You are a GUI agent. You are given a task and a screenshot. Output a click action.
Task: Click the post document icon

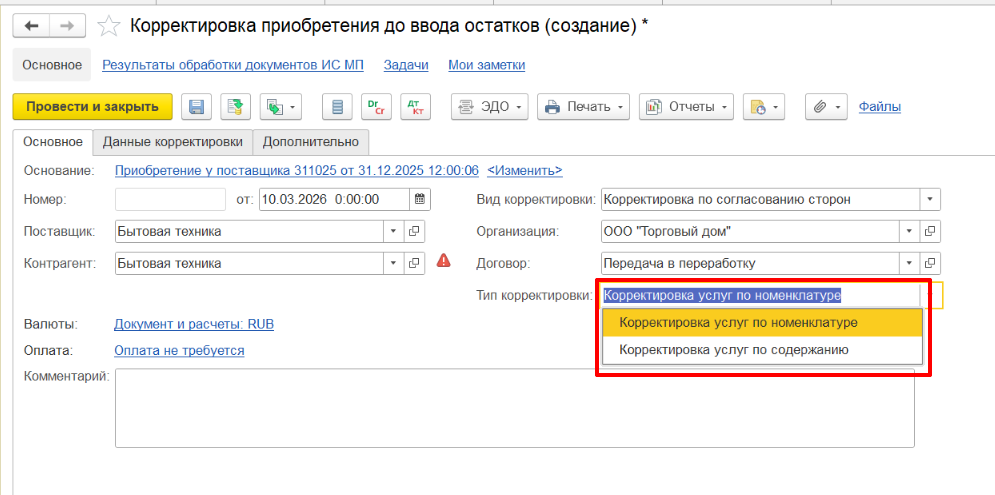click(x=236, y=107)
